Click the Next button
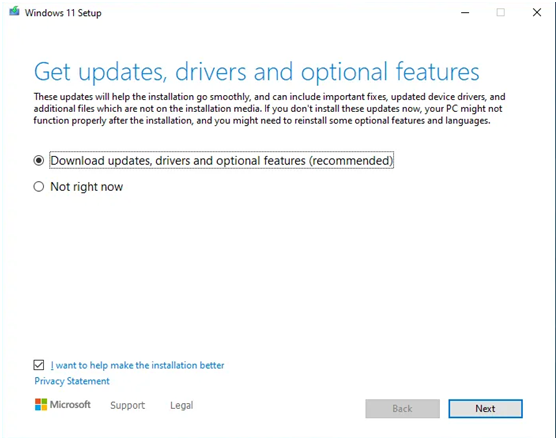 485,408
